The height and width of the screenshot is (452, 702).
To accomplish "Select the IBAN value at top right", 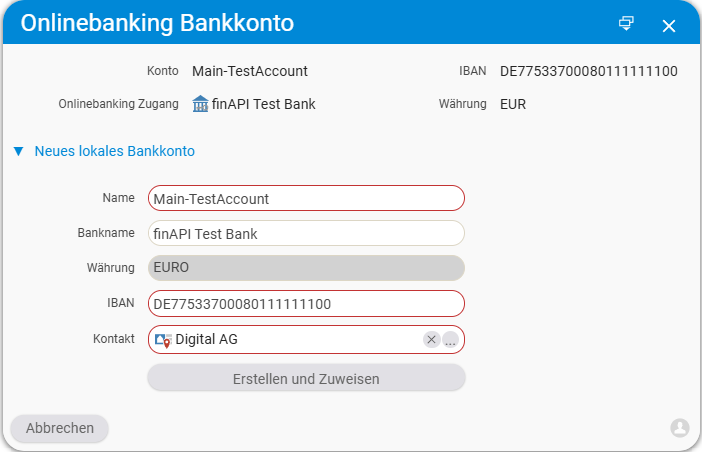I will 589,71.
